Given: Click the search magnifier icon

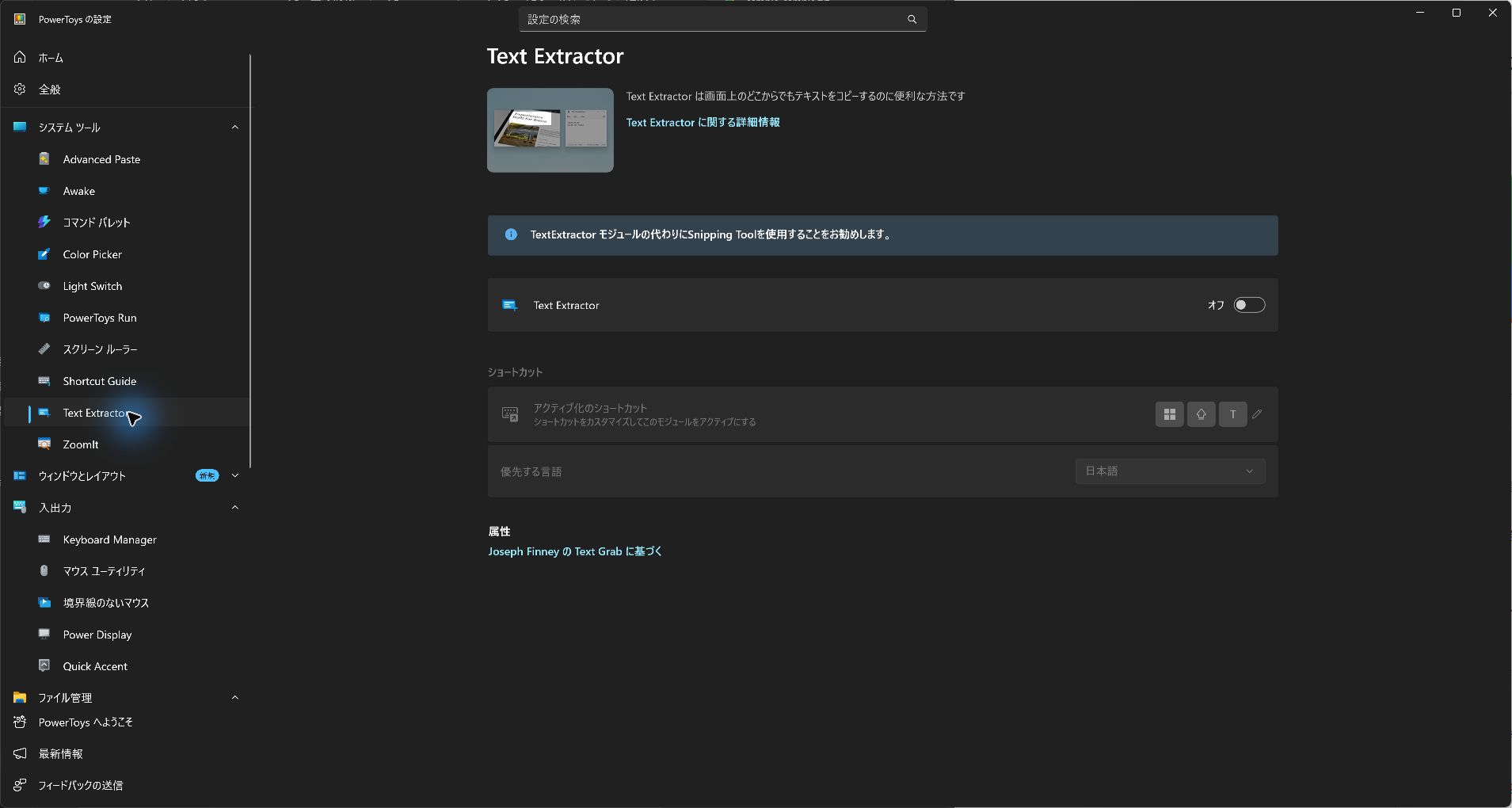Looking at the screenshot, I should coord(912,19).
